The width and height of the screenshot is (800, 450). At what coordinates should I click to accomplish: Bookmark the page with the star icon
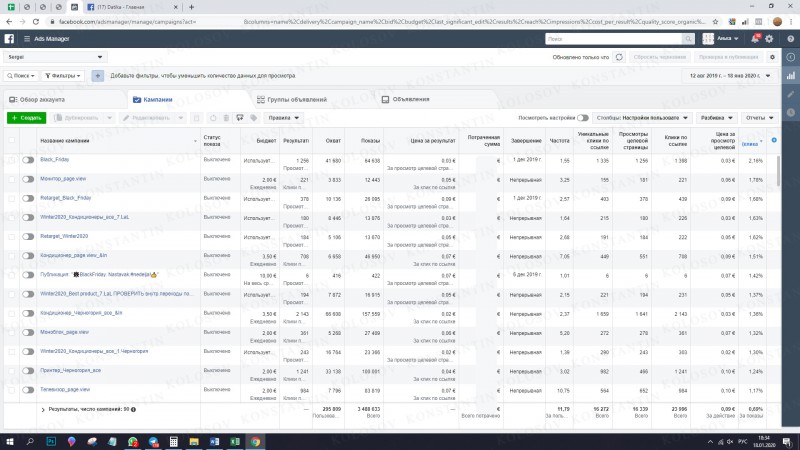pos(715,22)
